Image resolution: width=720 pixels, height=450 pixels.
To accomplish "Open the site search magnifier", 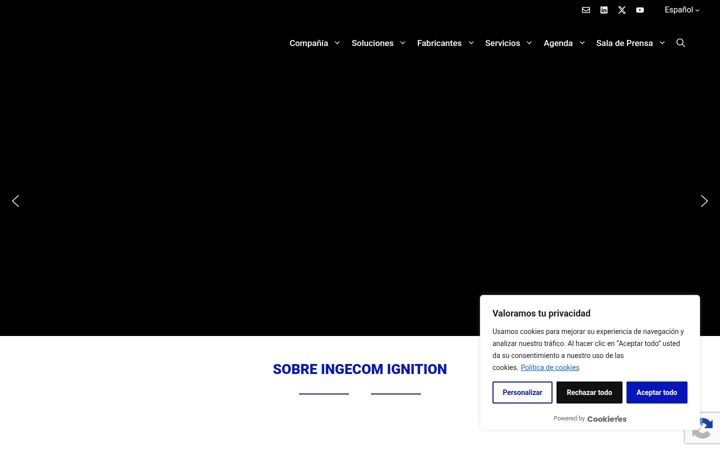I will (x=681, y=43).
